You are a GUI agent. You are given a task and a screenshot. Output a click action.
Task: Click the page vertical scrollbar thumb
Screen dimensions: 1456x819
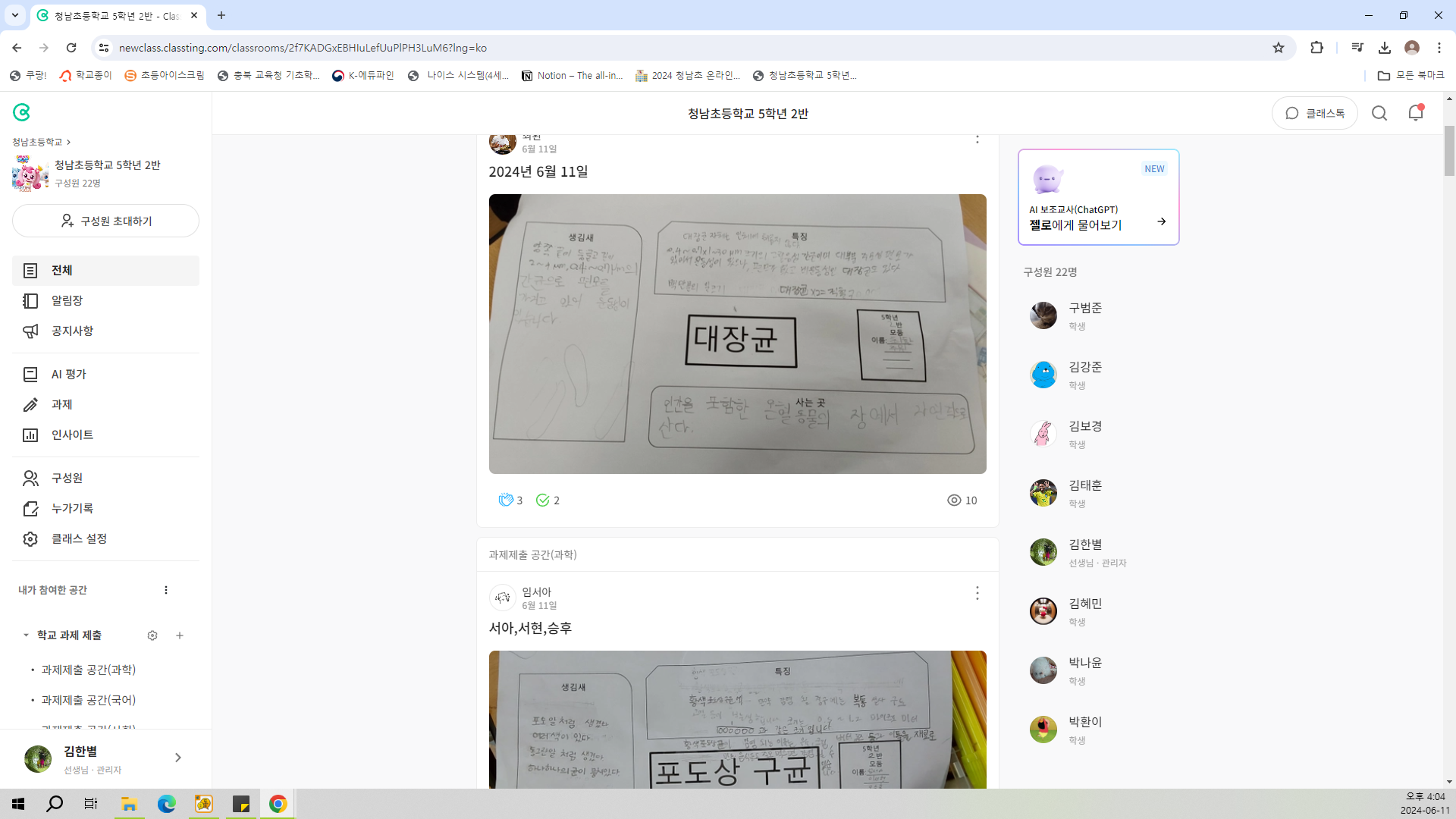pyautogui.click(x=1449, y=151)
